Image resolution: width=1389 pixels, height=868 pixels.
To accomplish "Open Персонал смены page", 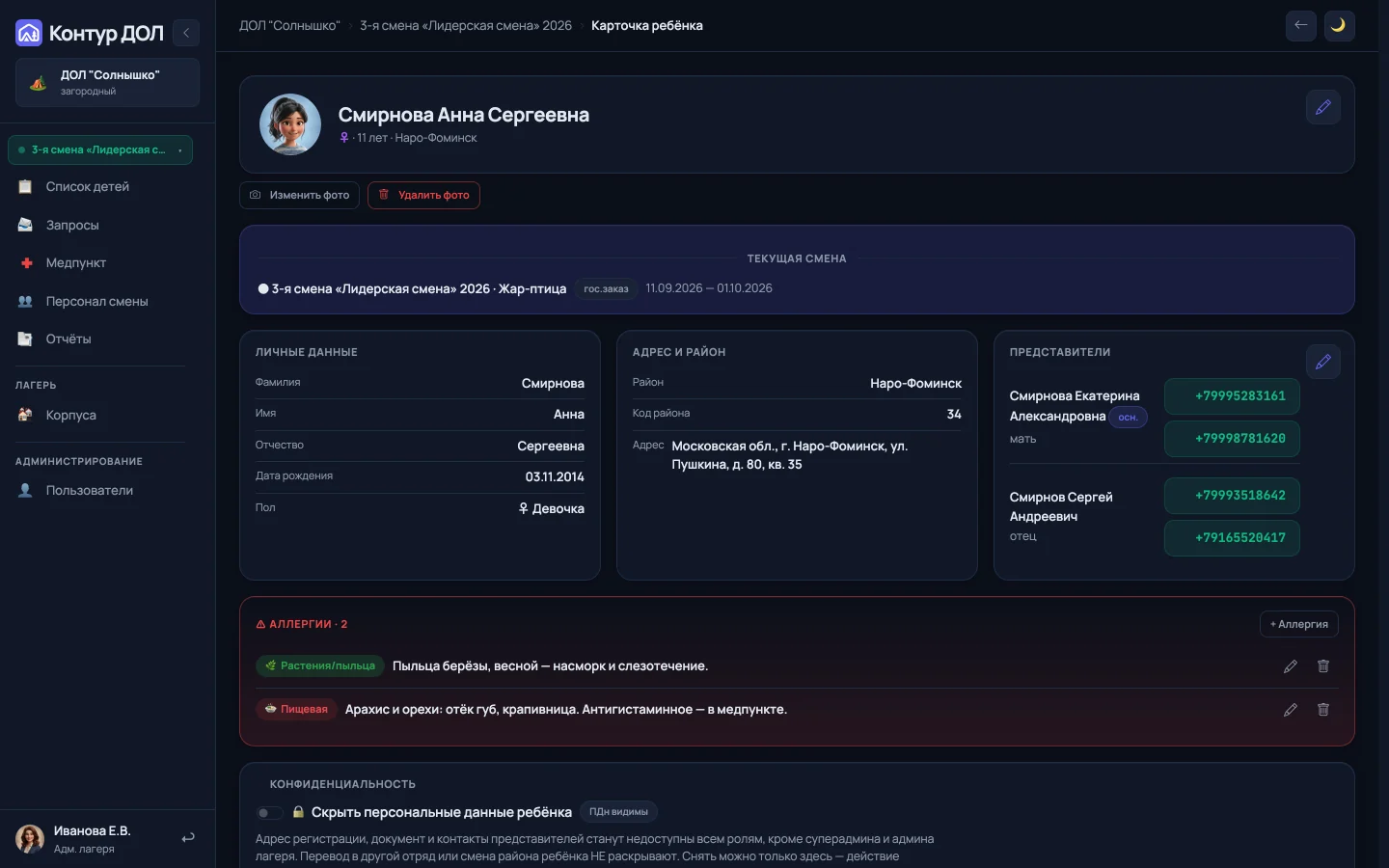I will (x=100, y=301).
